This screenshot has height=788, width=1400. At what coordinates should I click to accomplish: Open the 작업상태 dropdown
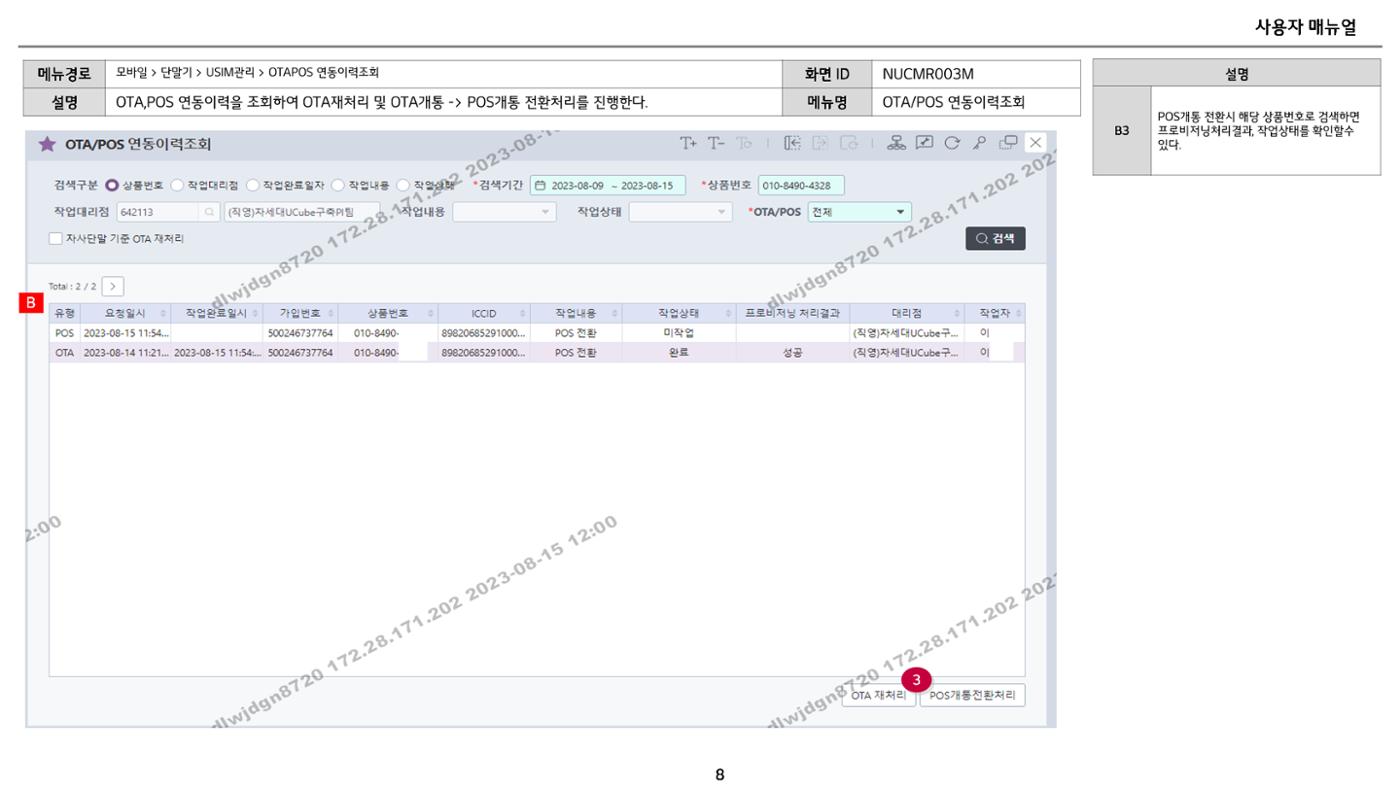681,212
